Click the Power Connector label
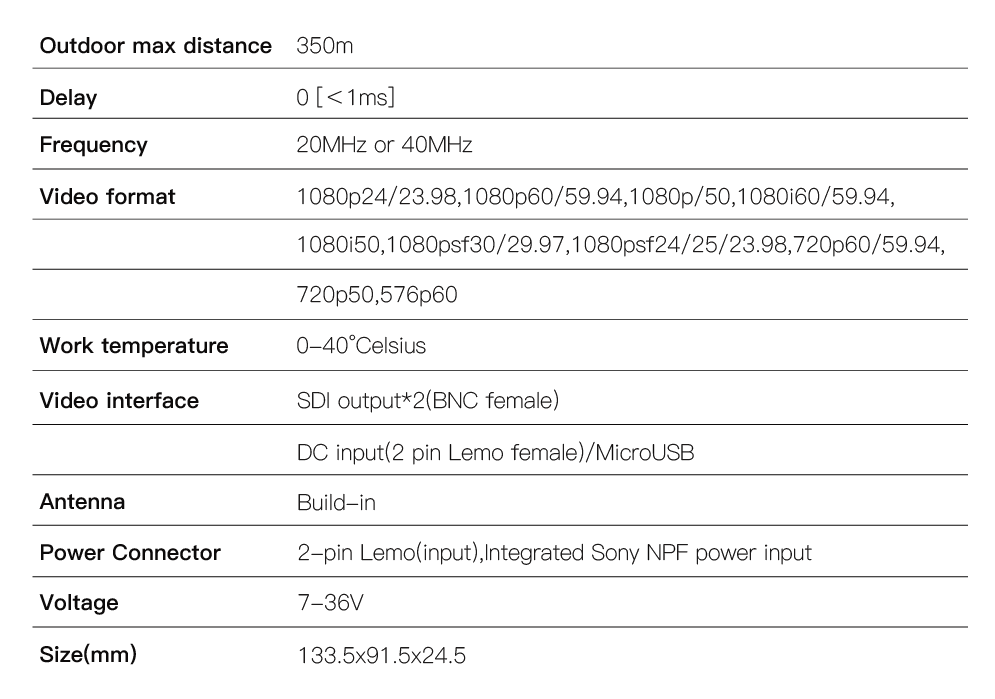Screen dimensions: 995x699 [x=129, y=552]
